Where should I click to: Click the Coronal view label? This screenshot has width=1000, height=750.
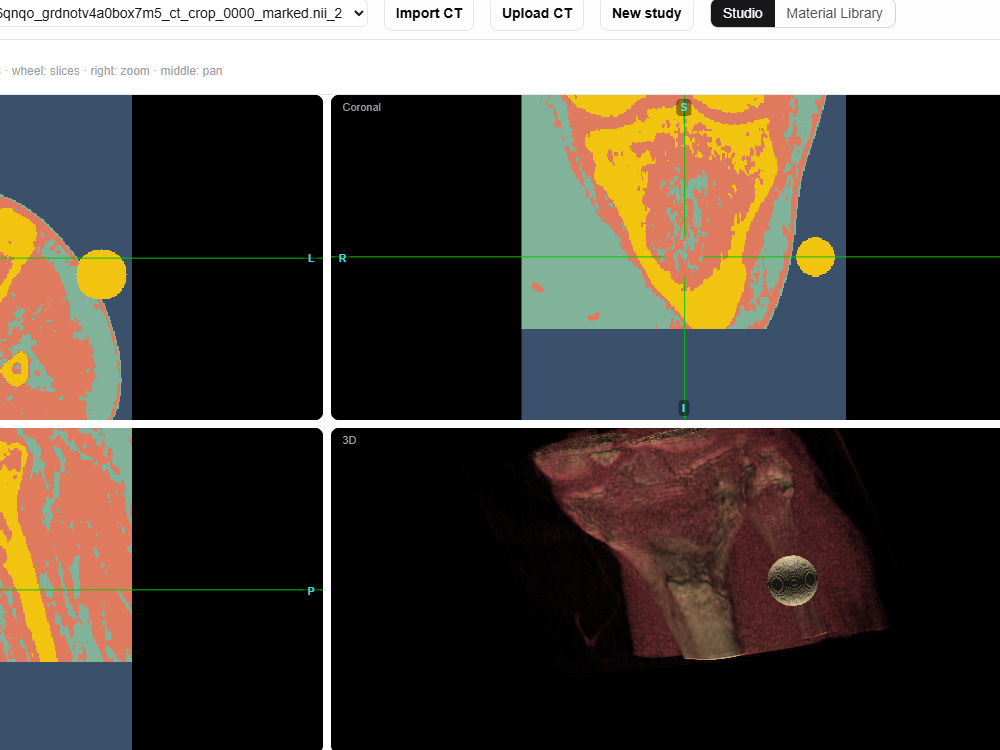[362, 107]
